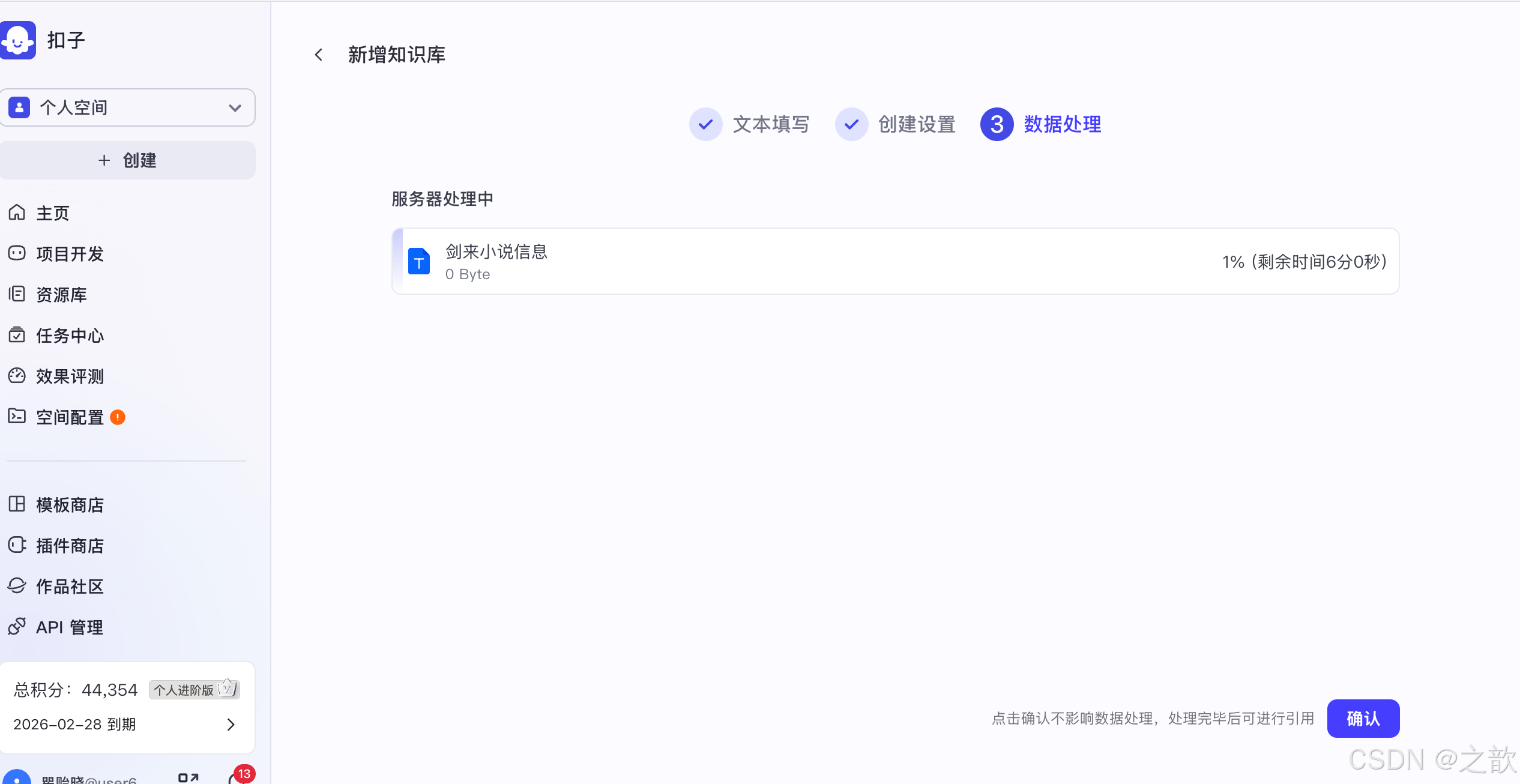Select the 数据处理 step indicator
Viewport: 1520px width, 784px height.
[x=996, y=124]
